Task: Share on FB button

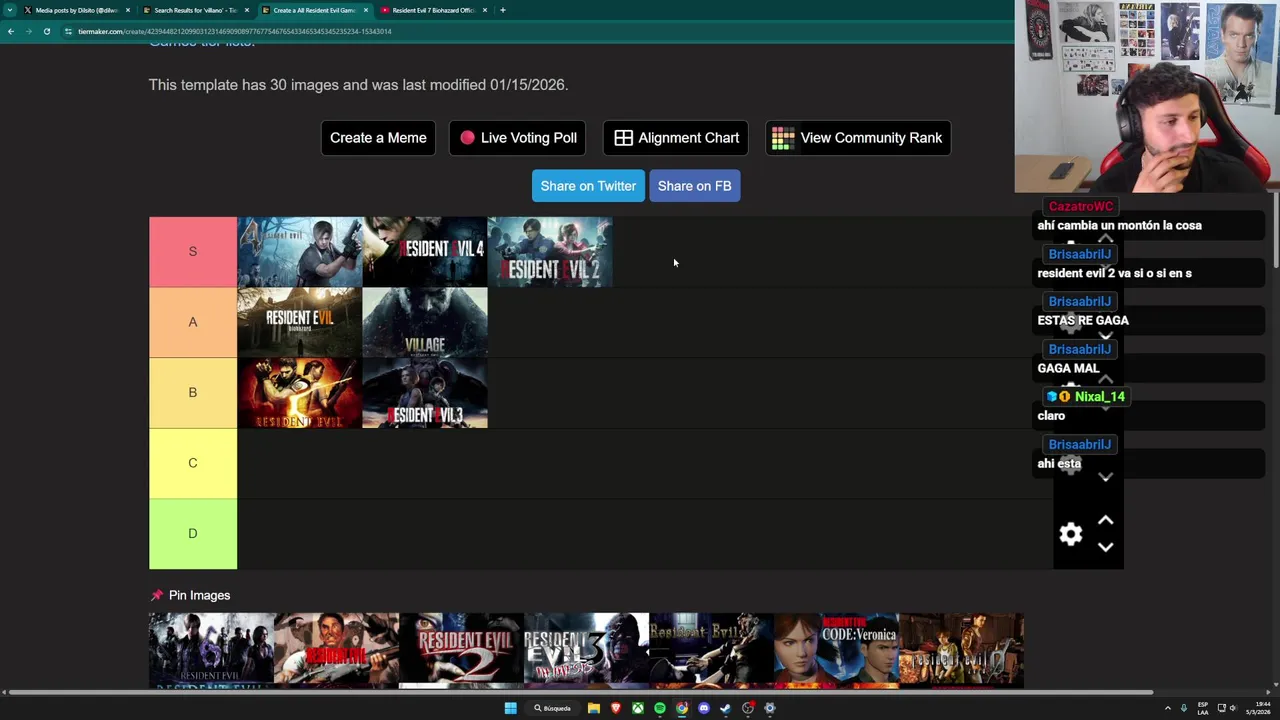Action: 695,186
